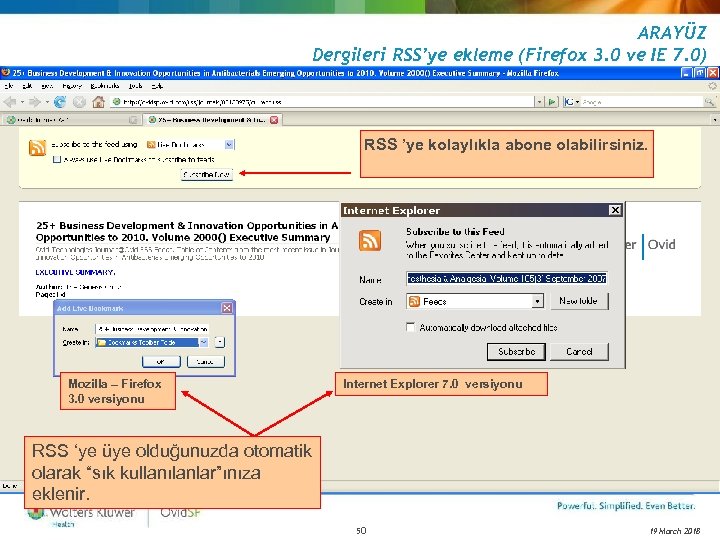Enable Automatically download attached files checkbox
This screenshot has width=720, height=540.
410,327
